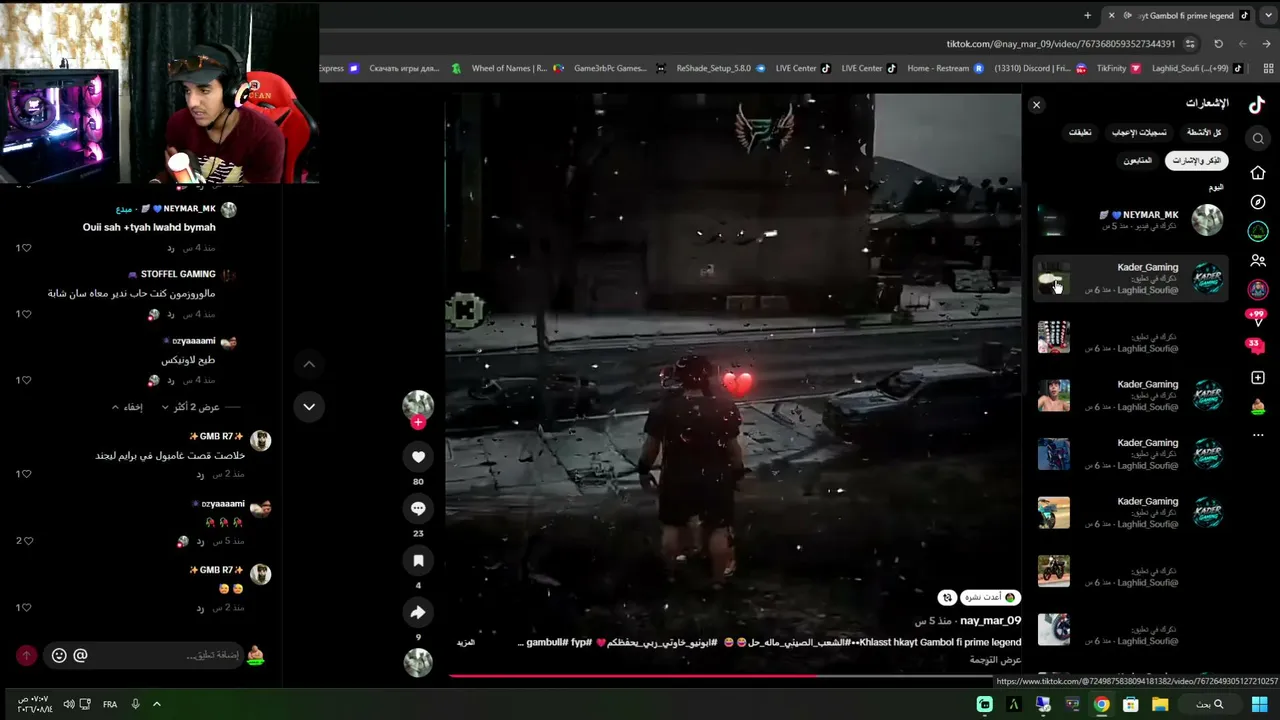Mention a user with the @ icon

coord(81,655)
